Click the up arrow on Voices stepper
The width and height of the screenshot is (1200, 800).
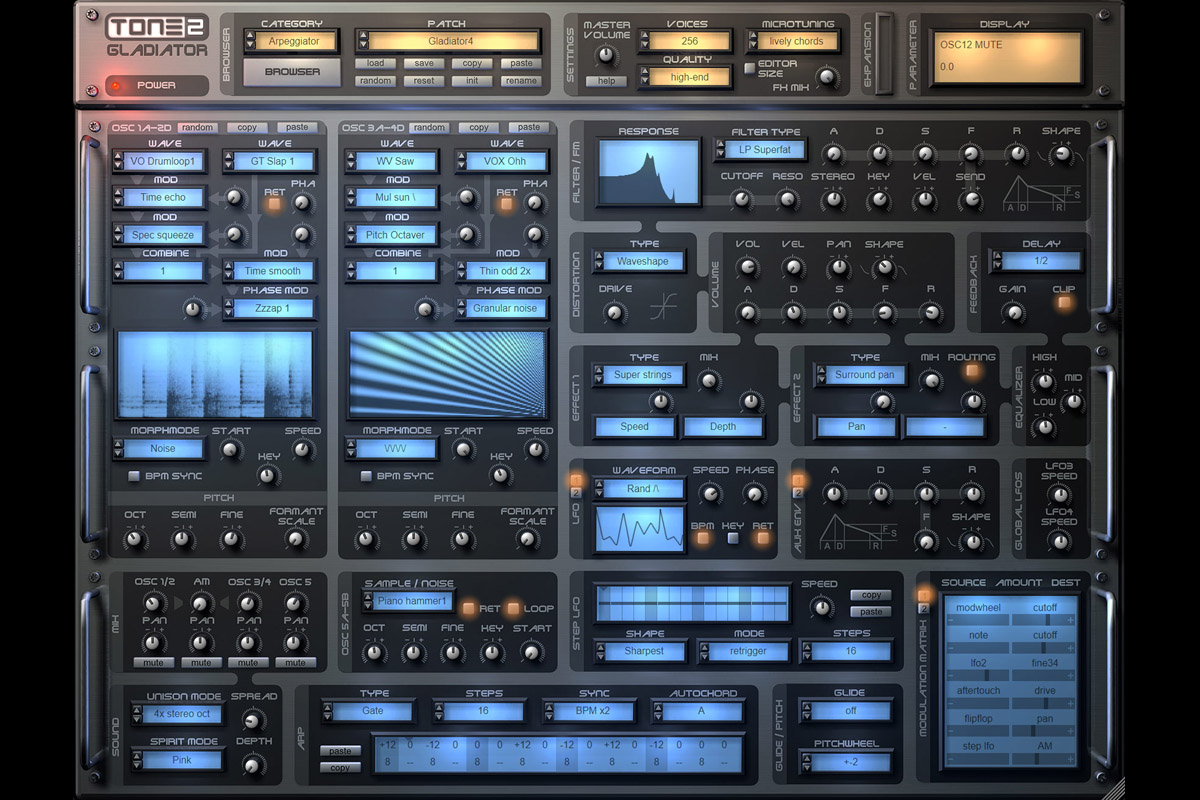click(x=644, y=36)
